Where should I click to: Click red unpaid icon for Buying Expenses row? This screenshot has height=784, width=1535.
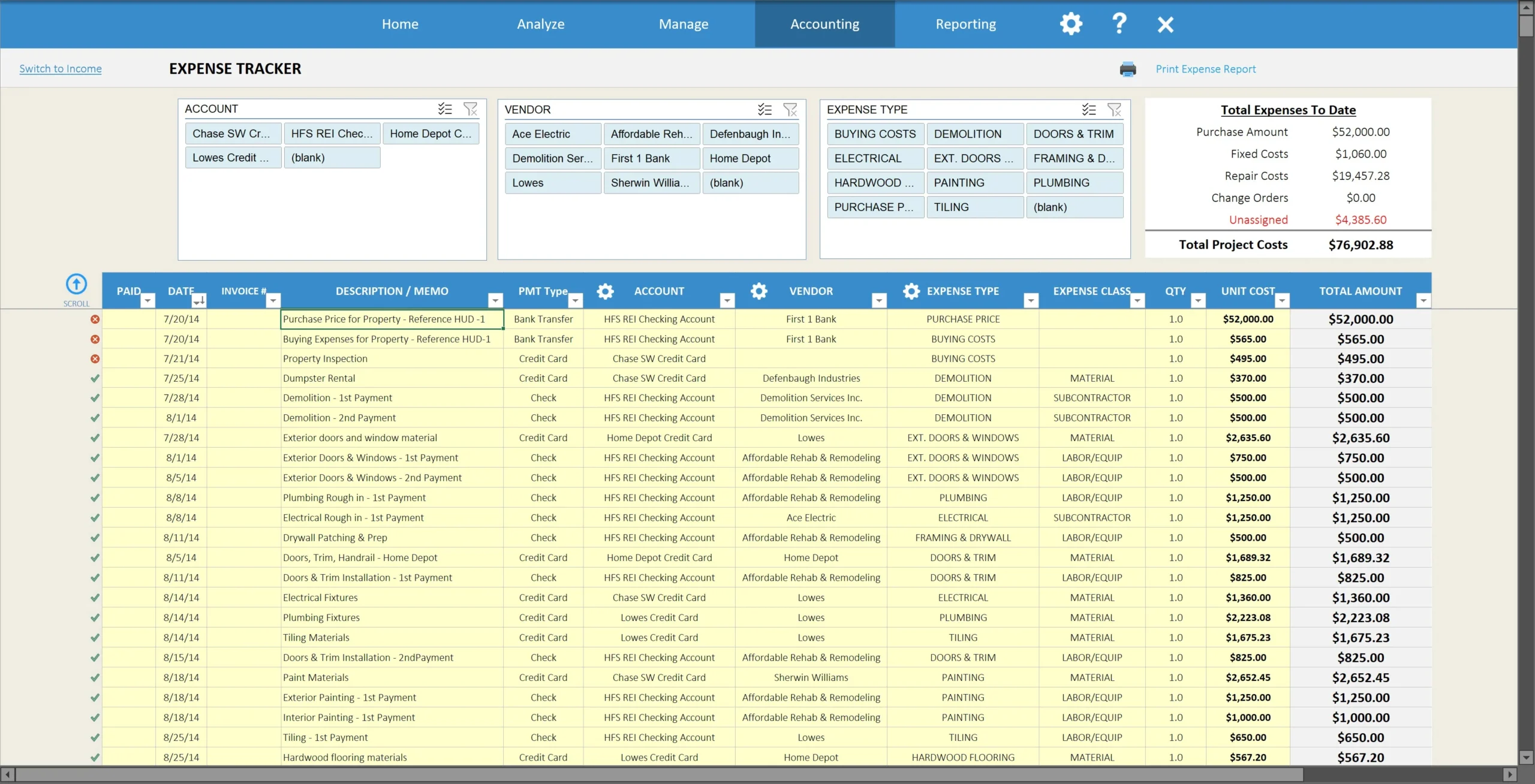click(95, 339)
